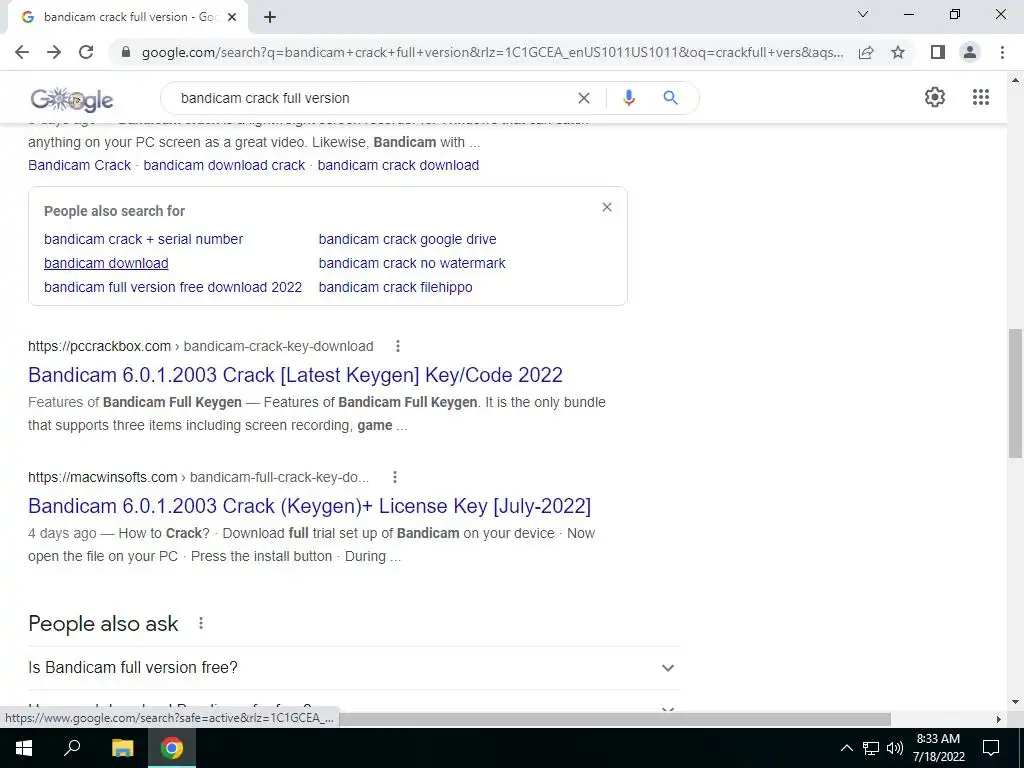1024x768 pixels.
Task: Click the macwinsofts.com result URL
Action: click(199, 477)
